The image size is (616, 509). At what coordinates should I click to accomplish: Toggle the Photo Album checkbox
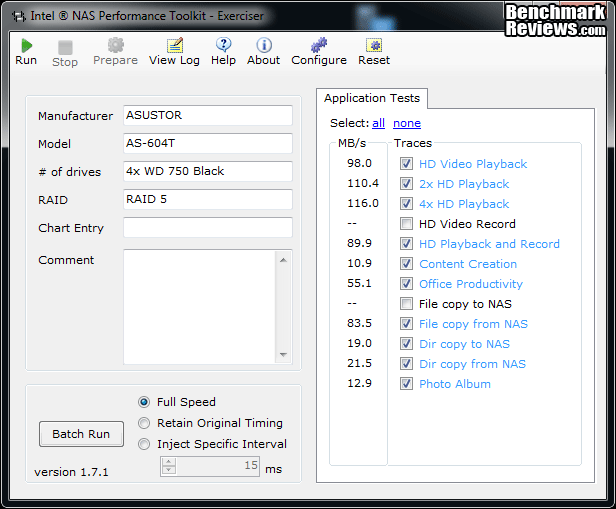406,384
